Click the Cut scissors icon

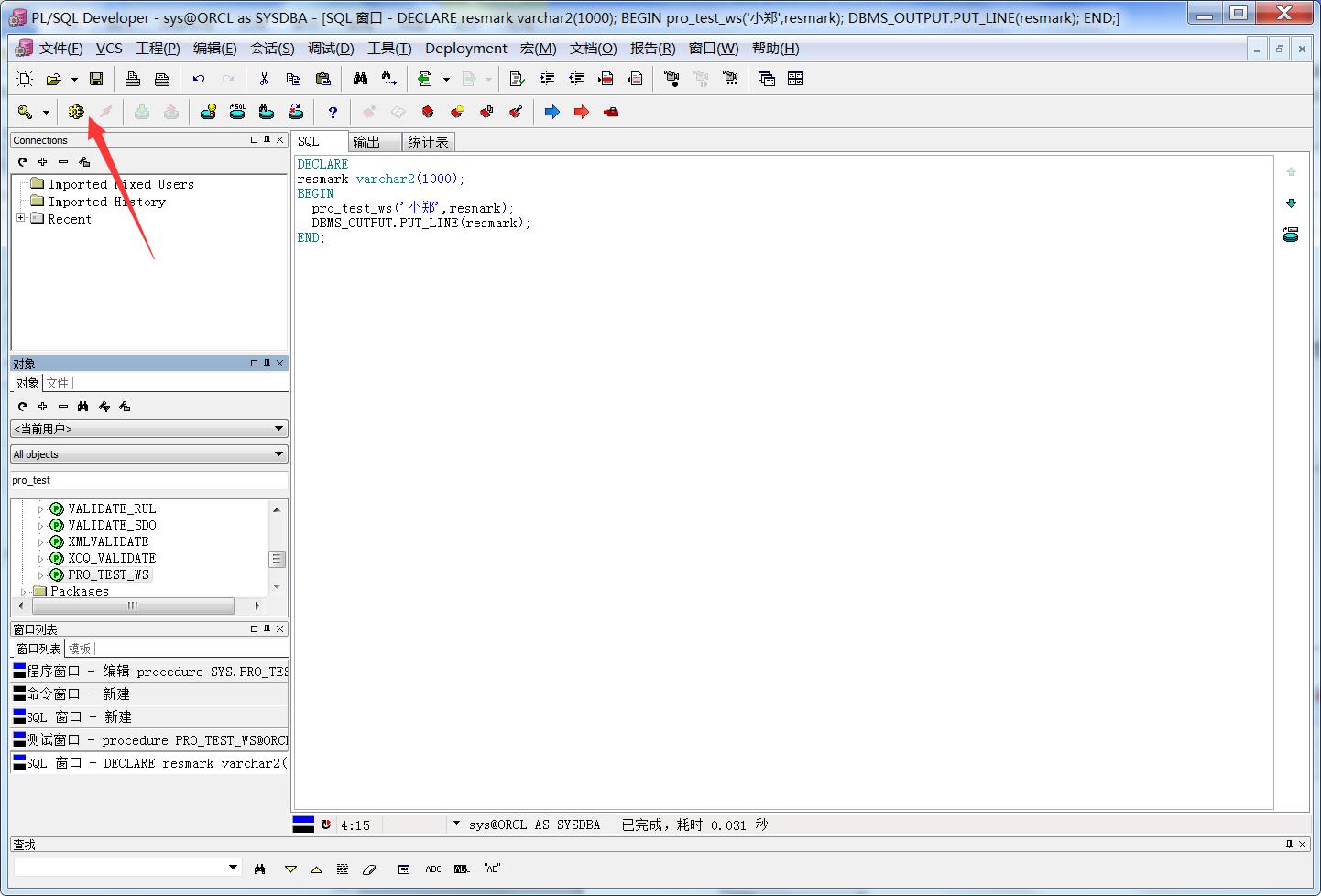pyautogui.click(x=264, y=79)
